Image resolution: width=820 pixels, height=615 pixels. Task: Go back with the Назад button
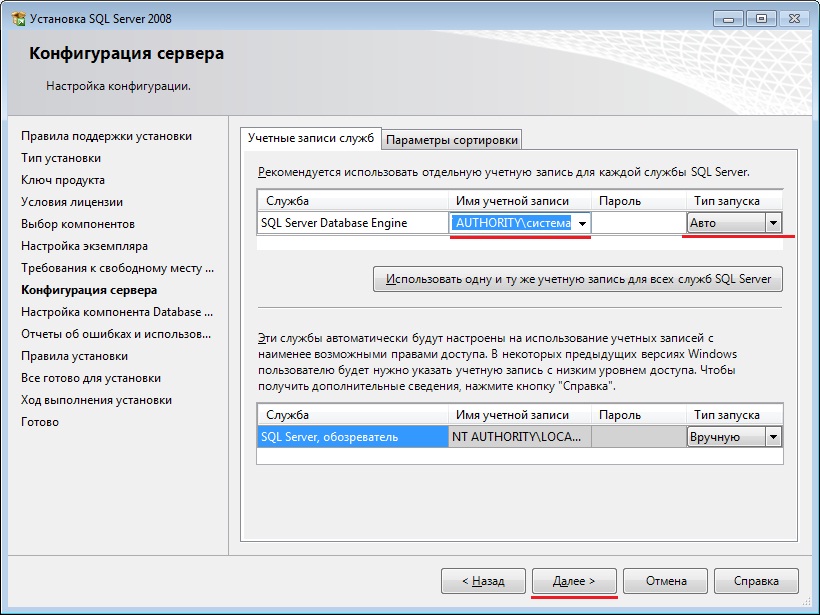(483, 581)
